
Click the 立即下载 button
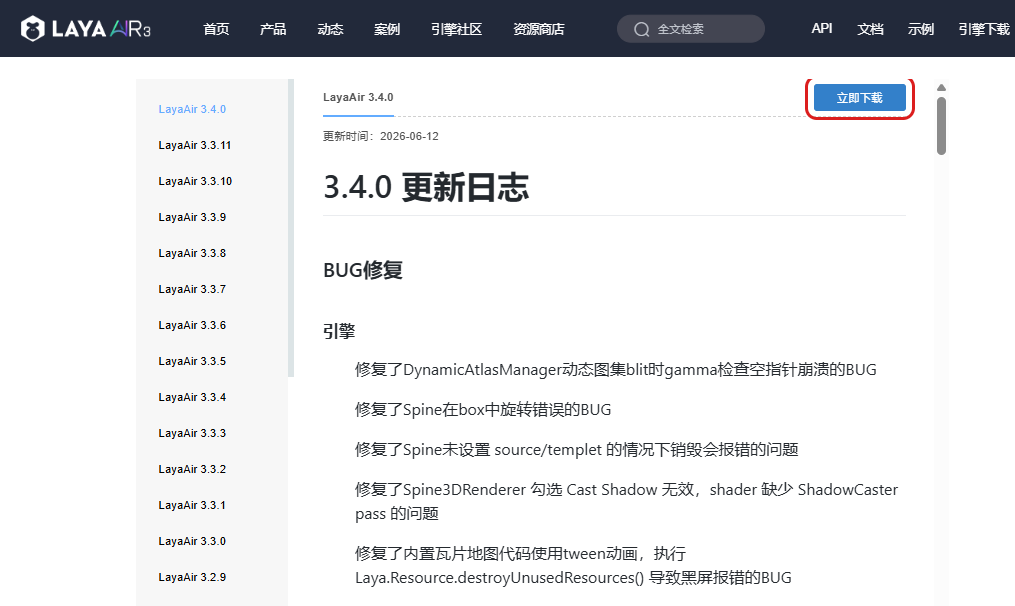pyautogui.click(x=860, y=98)
